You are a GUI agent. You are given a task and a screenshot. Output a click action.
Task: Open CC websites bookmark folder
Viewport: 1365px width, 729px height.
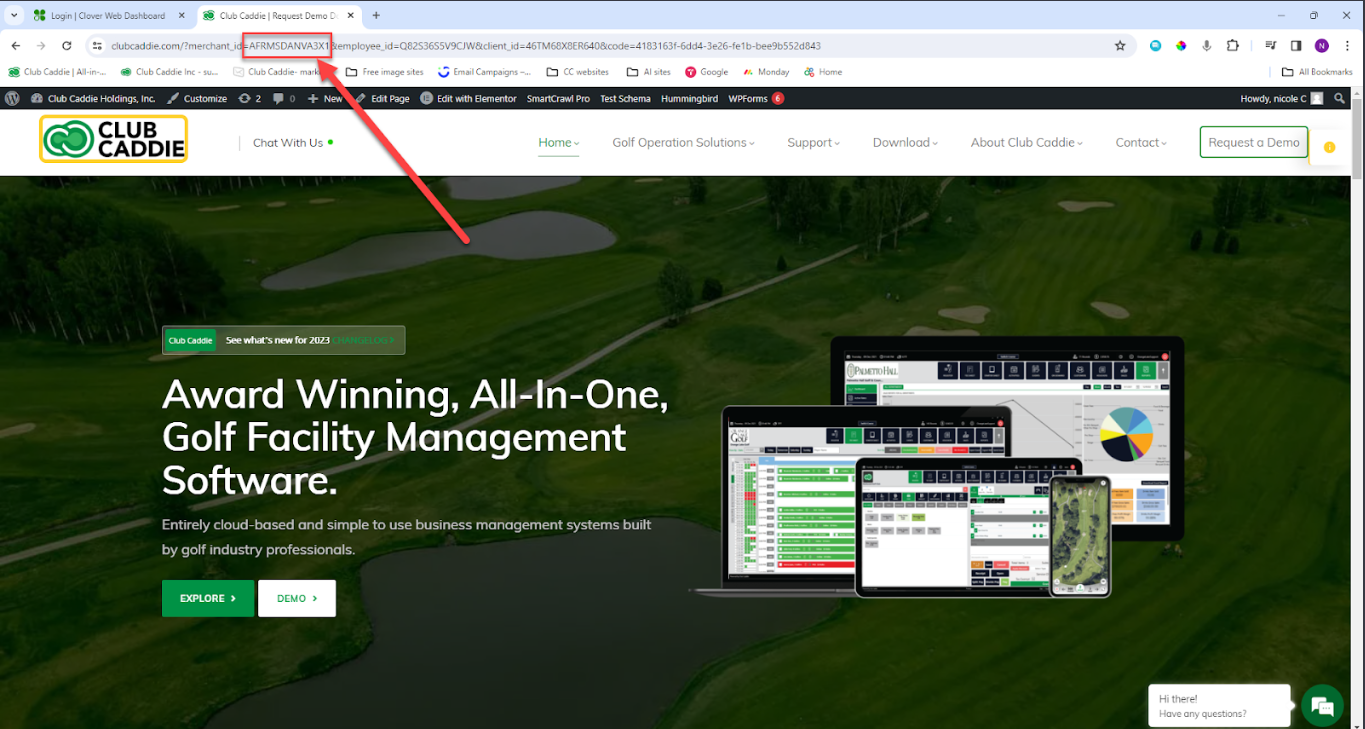[x=578, y=72]
